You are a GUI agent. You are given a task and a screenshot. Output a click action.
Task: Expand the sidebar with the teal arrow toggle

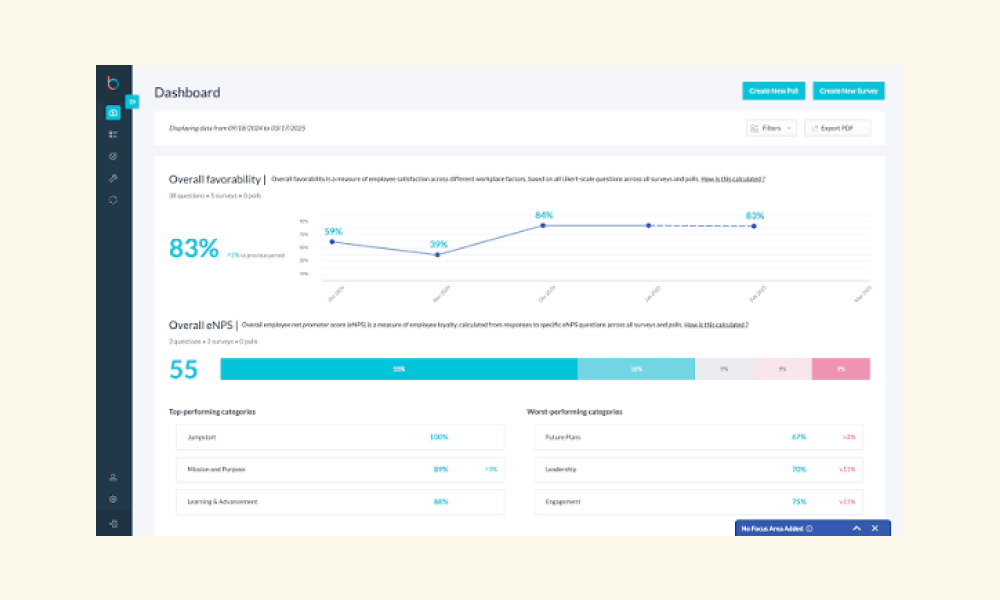coord(132,101)
